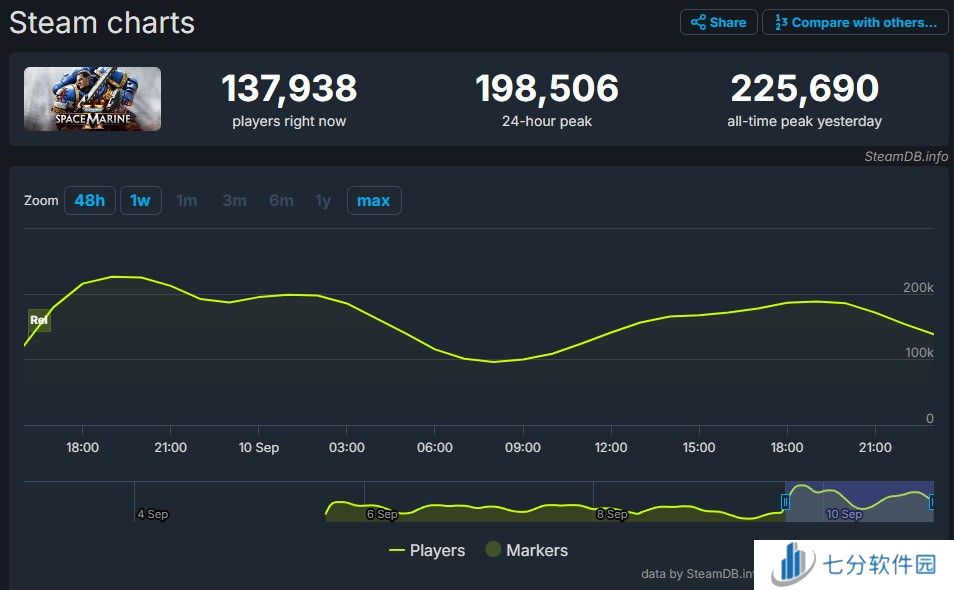
Task: Set chart zoom to 48h
Action: click(x=89, y=200)
